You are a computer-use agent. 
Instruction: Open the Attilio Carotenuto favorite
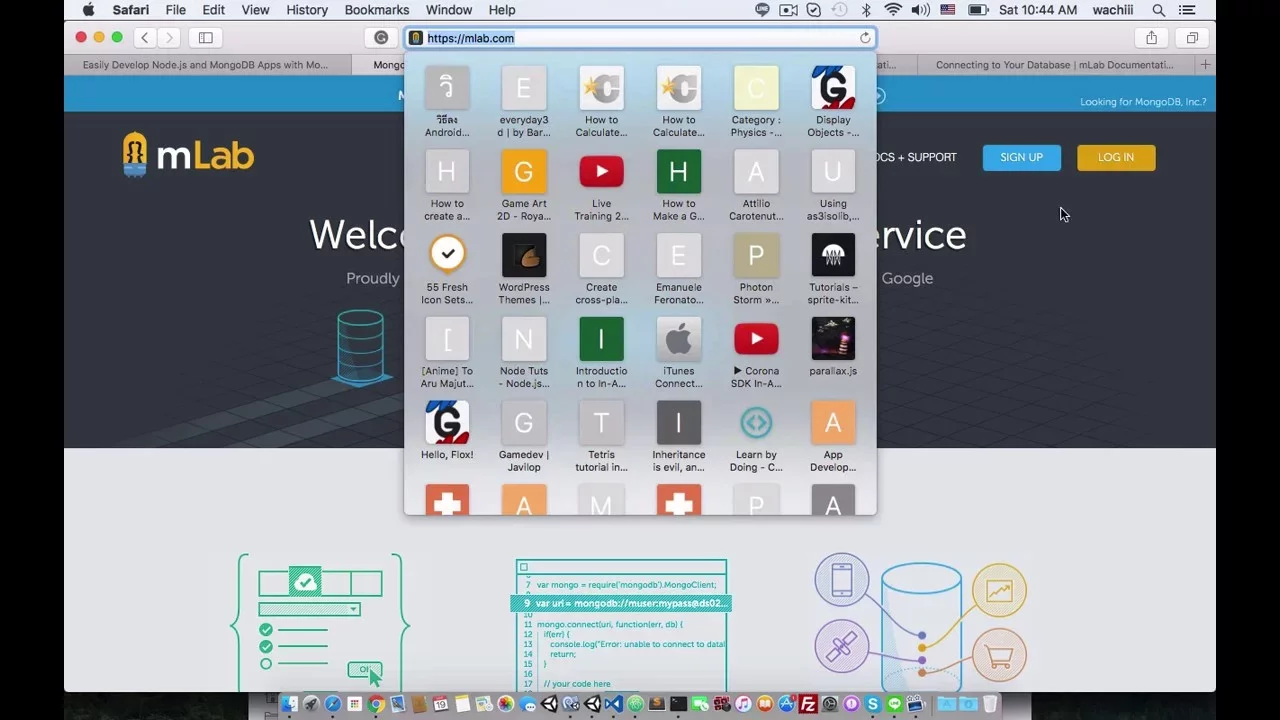[756, 172]
